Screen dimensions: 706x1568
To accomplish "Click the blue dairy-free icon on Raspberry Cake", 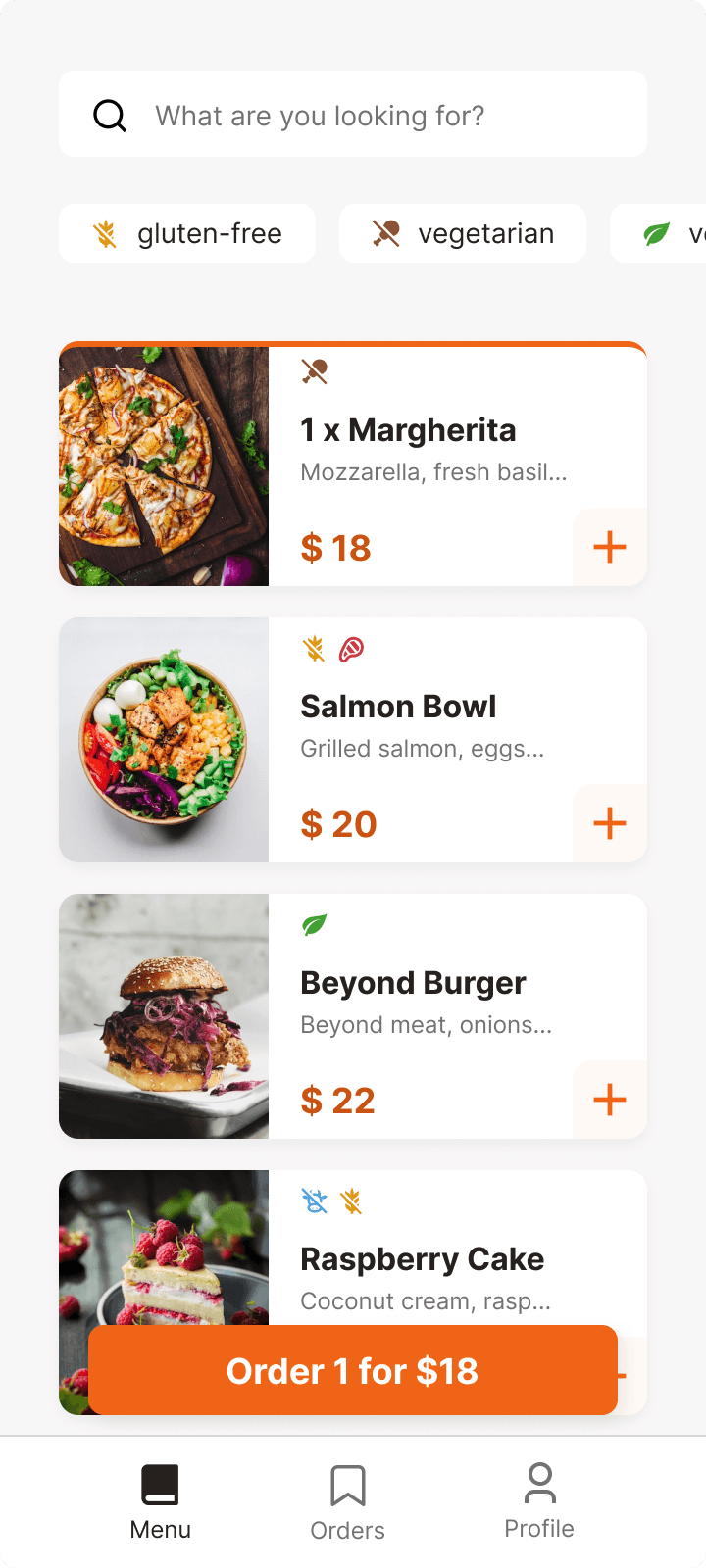I will 314,1200.
